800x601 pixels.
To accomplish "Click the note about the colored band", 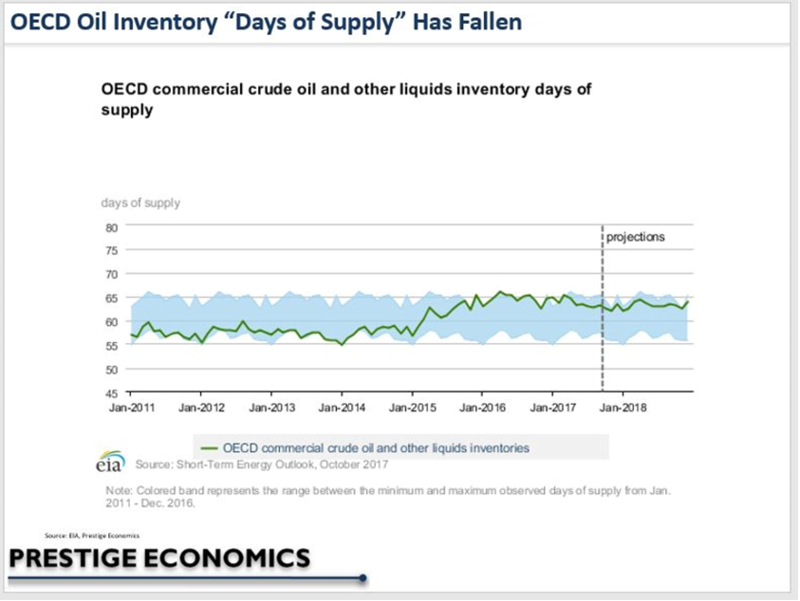I will (388, 496).
